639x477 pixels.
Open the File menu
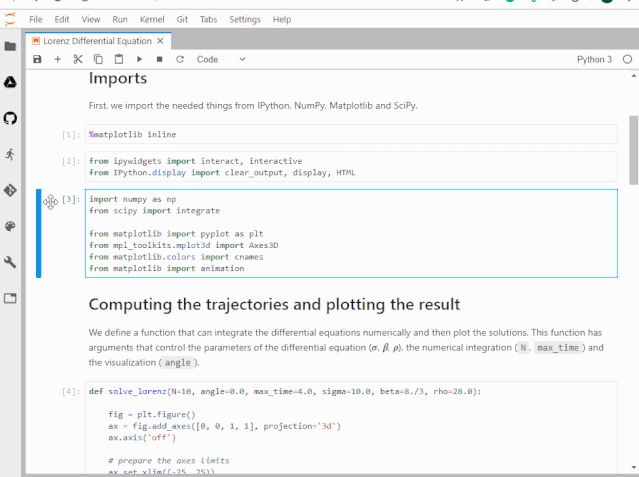(x=35, y=20)
